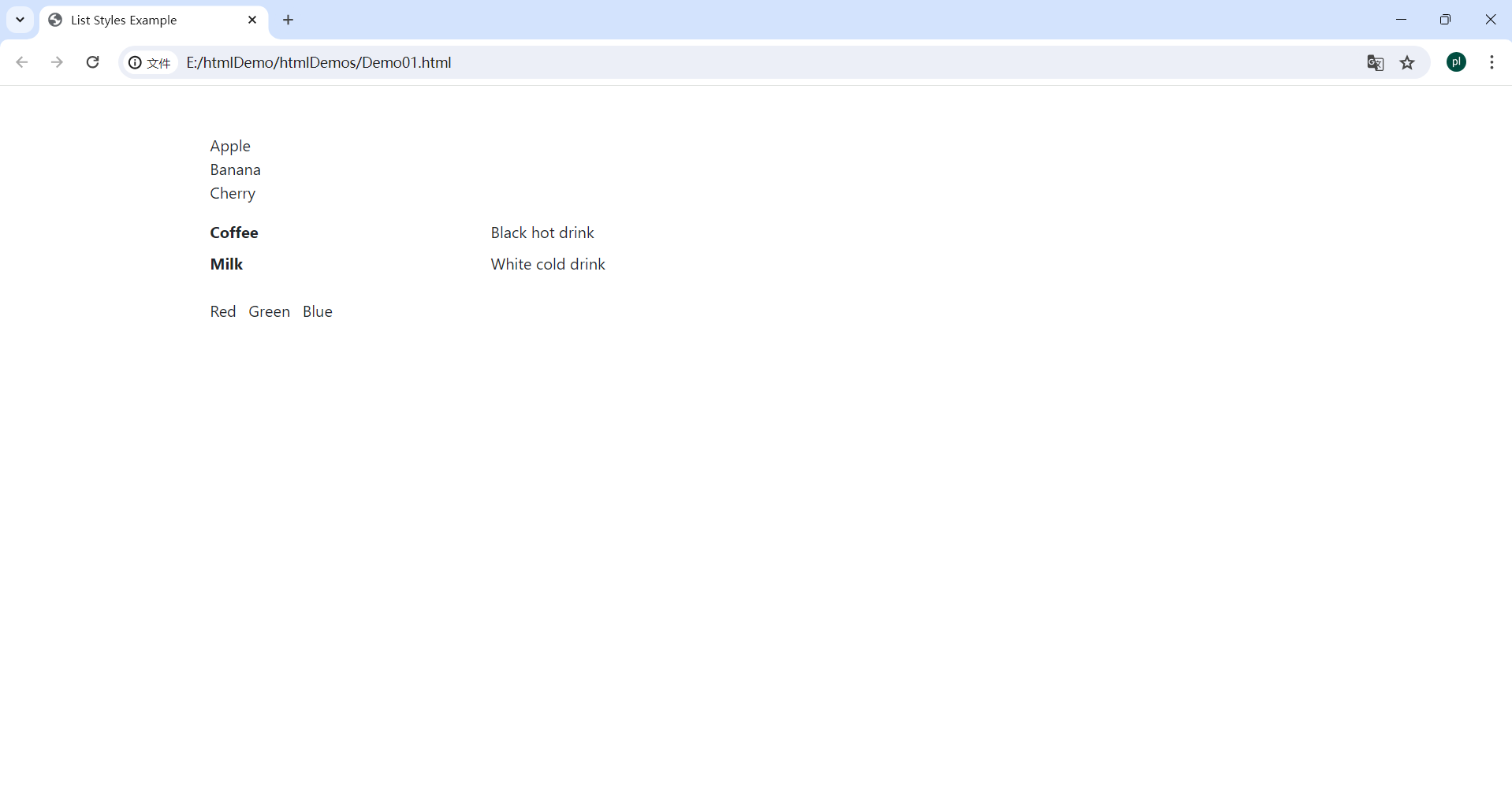Click the Blue list item

pyautogui.click(x=318, y=312)
